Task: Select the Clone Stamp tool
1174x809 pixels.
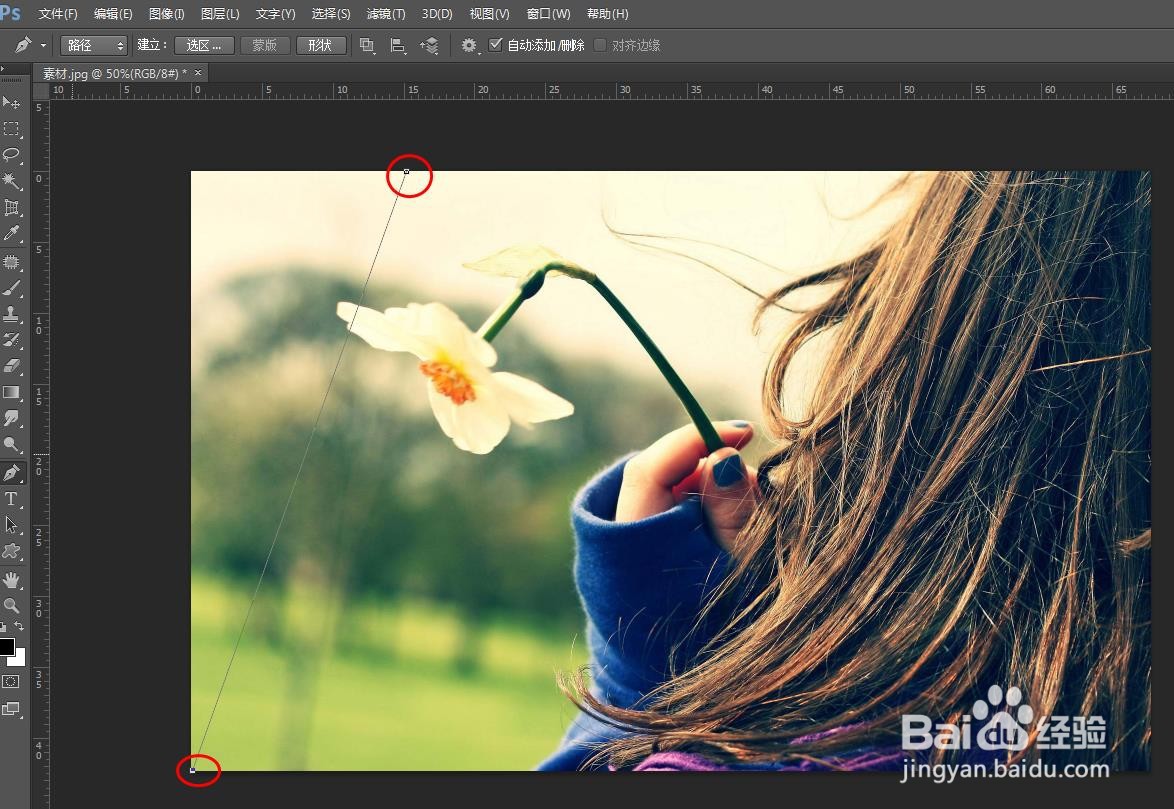Action: (11, 314)
